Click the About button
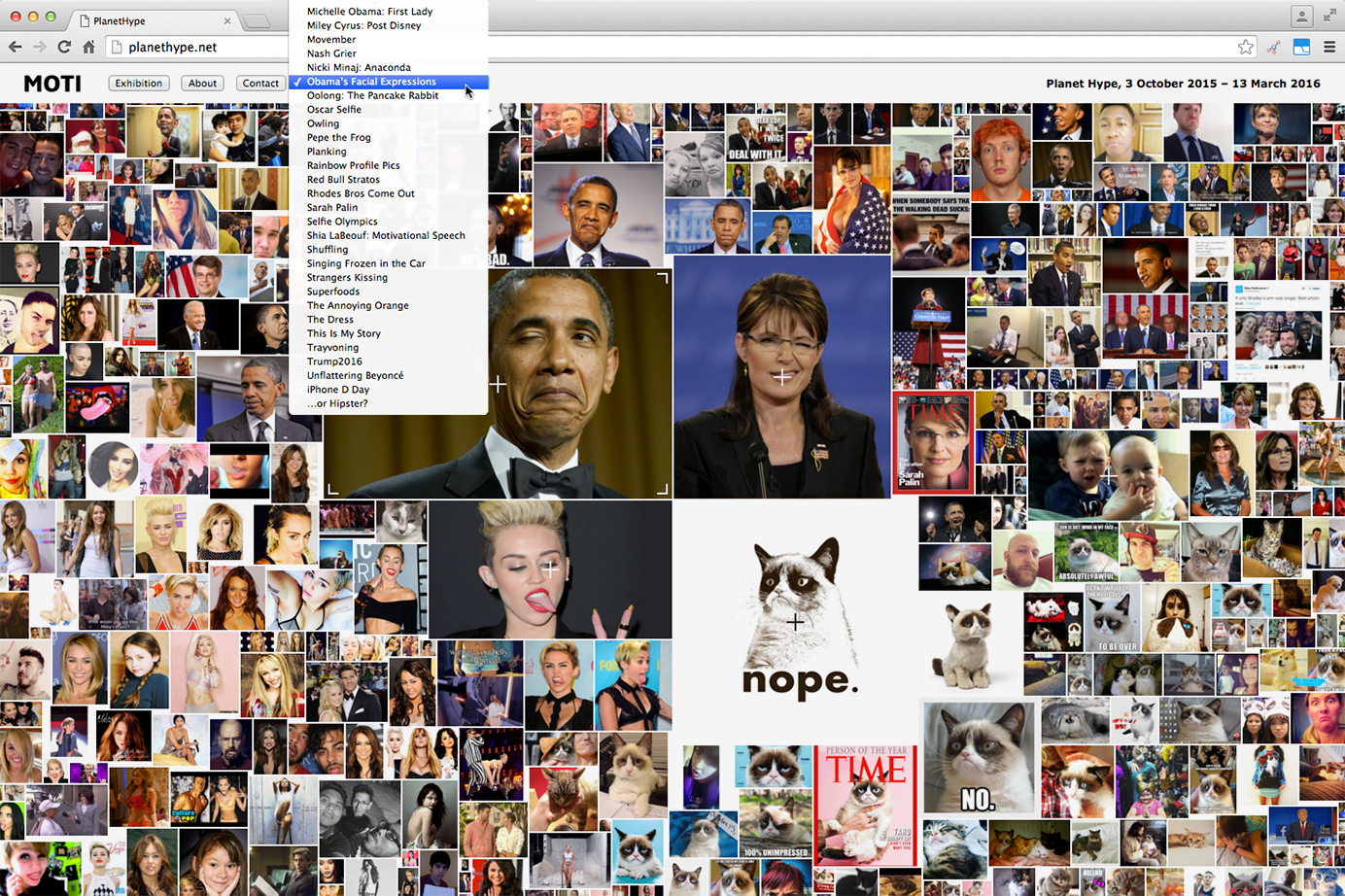 click(202, 84)
